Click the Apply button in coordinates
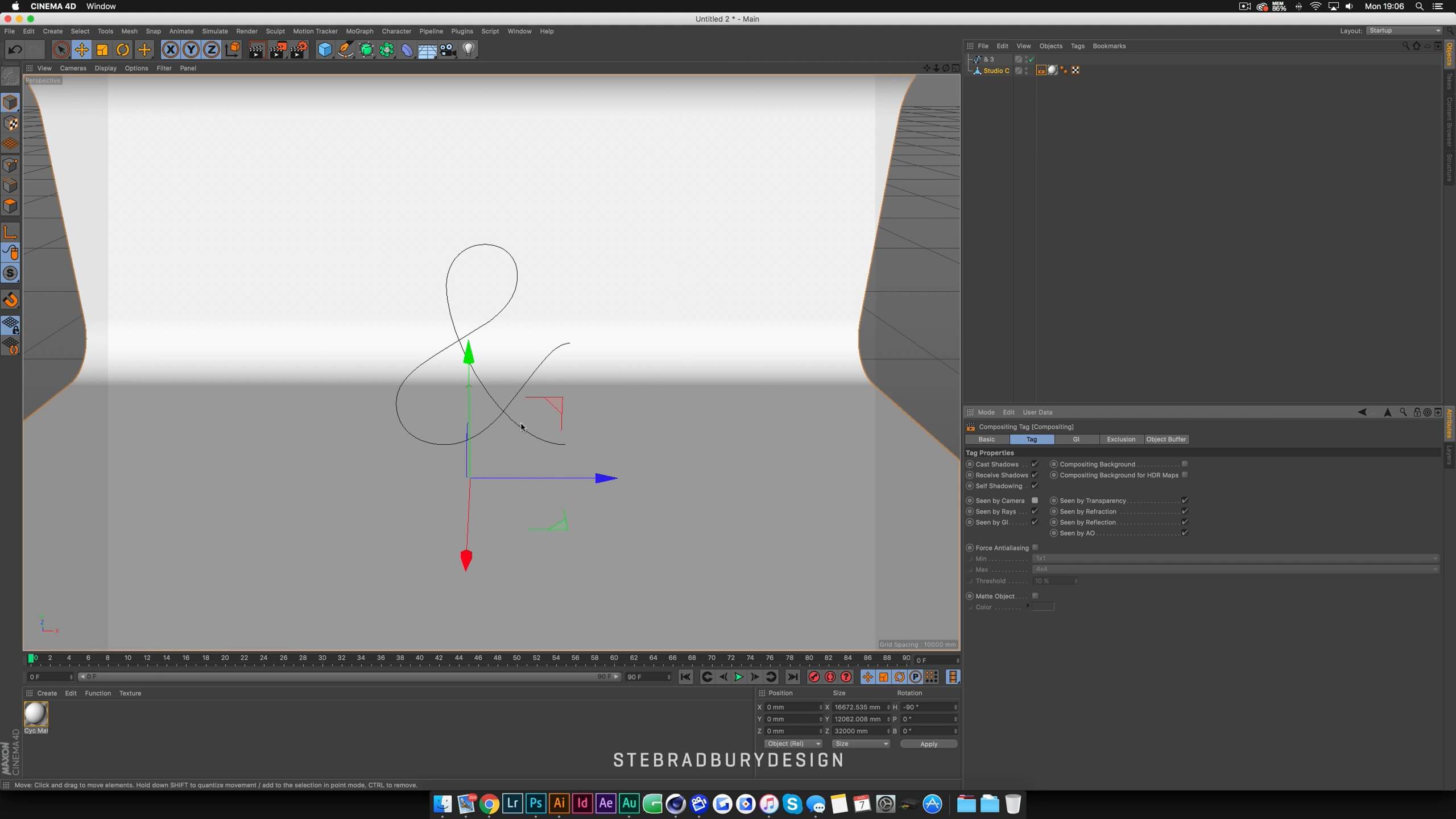This screenshot has height=819, width=1456. click(x=928, y=744)
